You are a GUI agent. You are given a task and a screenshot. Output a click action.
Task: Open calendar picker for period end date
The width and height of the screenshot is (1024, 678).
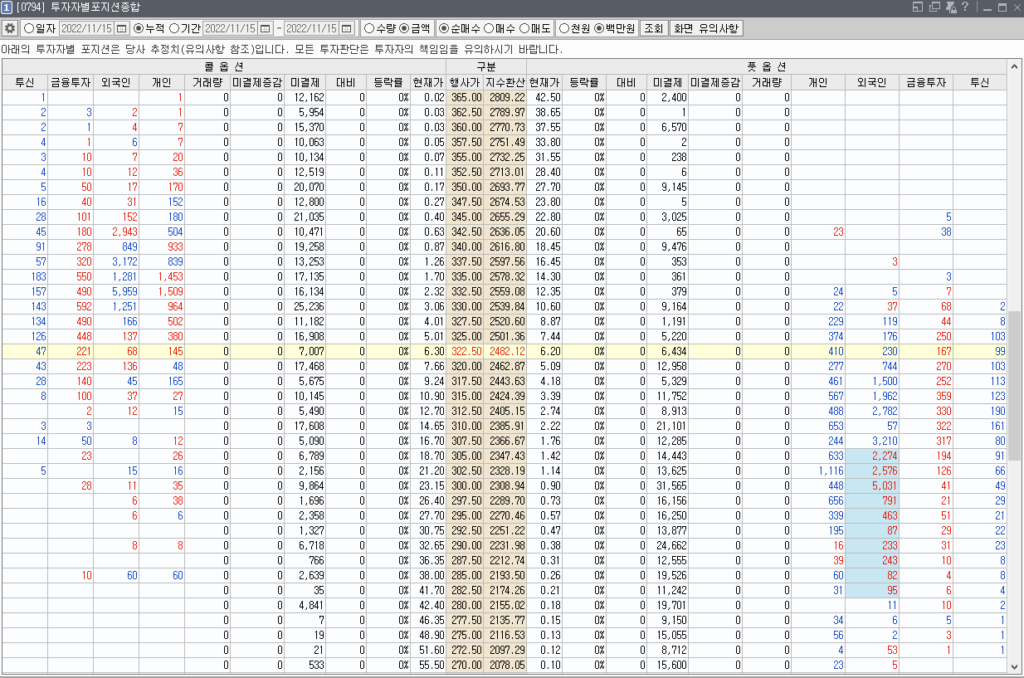[345, 28]
